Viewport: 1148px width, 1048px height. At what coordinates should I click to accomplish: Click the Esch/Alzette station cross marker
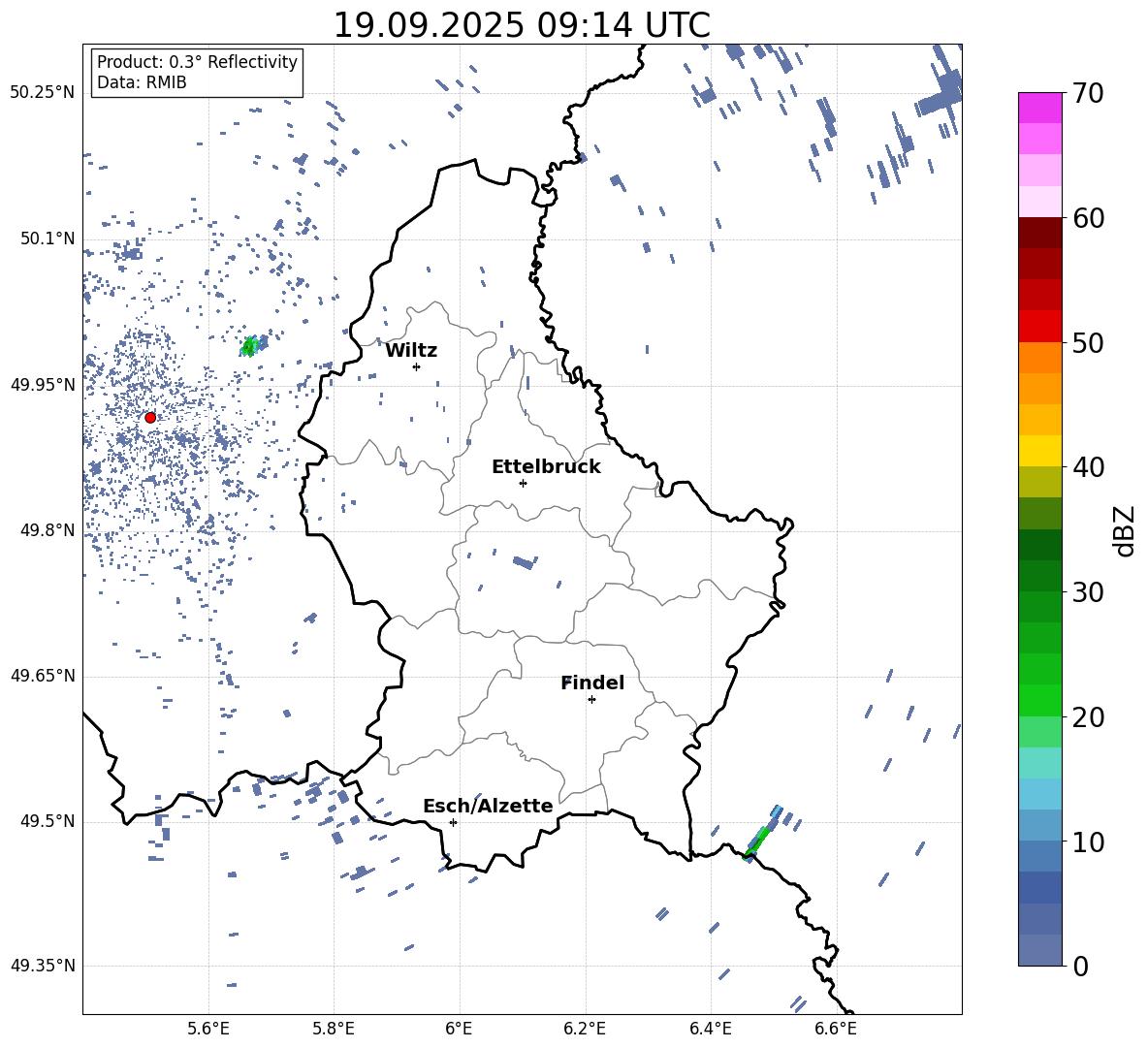point(453,822)
